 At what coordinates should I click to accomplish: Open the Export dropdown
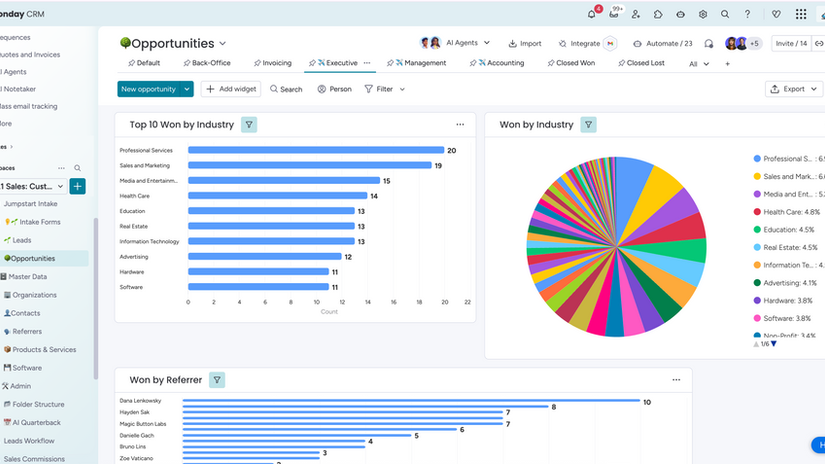(x=794, y=89)
